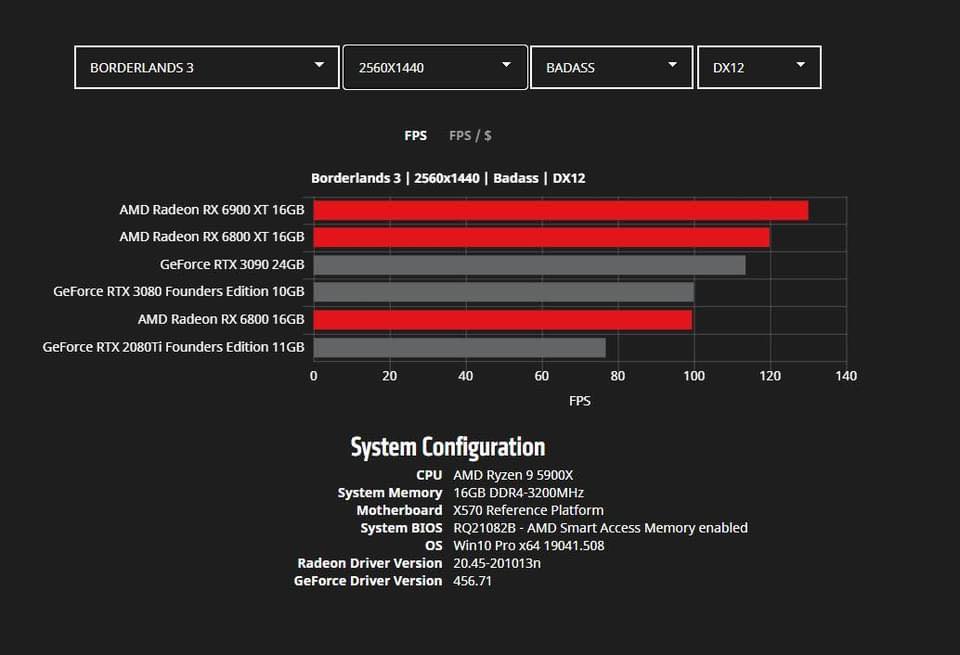Select the 'AMD Radeon RX 6800 16GB' label
Image resolution: width=960 pixels, height=655 pixels.
[221, 319]
